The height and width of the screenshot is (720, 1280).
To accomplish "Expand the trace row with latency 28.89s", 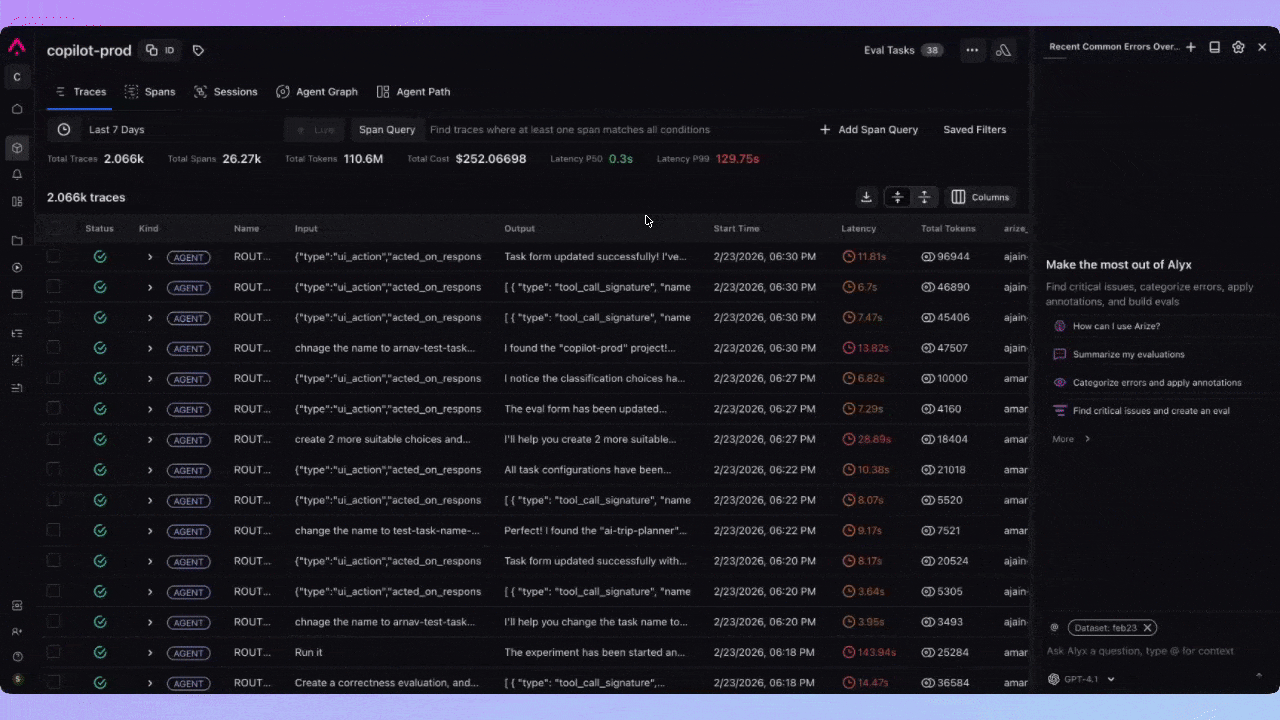I will [150, 439].
